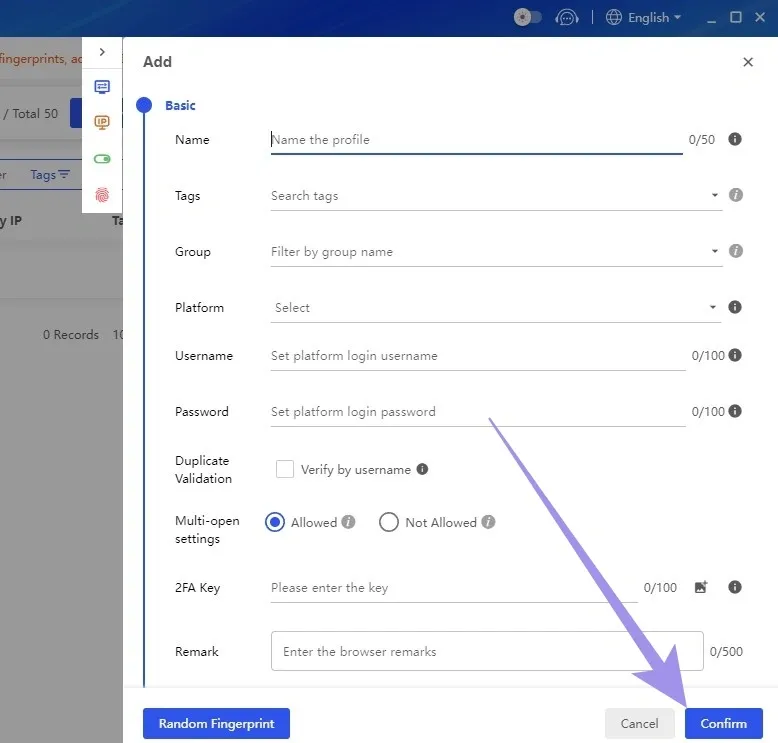The image size is (778, 743).
Task: Click the Remark text box
Action: 487,651
